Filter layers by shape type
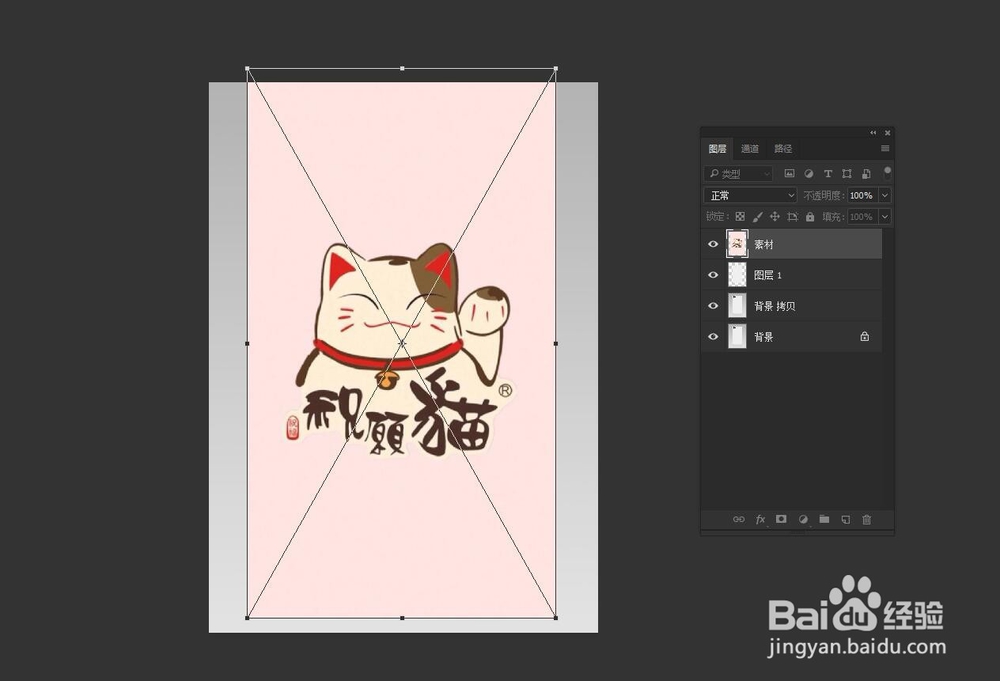This screenshot has width=1000, height=681. (847, 173)
